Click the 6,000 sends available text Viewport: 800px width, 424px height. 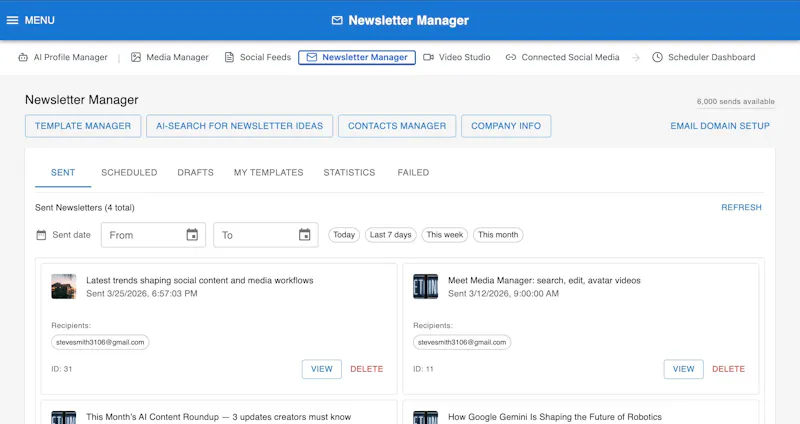pos(736,102)
